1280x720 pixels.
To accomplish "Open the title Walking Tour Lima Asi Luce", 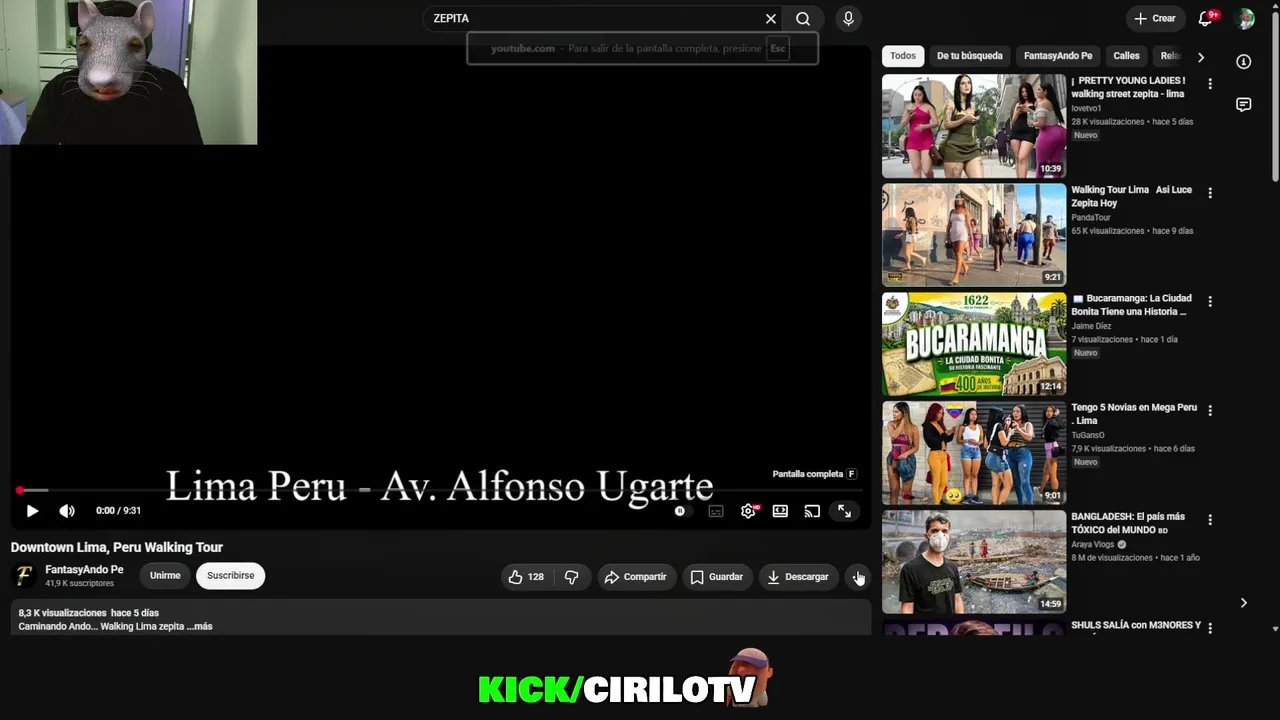I will [1132, 196].
